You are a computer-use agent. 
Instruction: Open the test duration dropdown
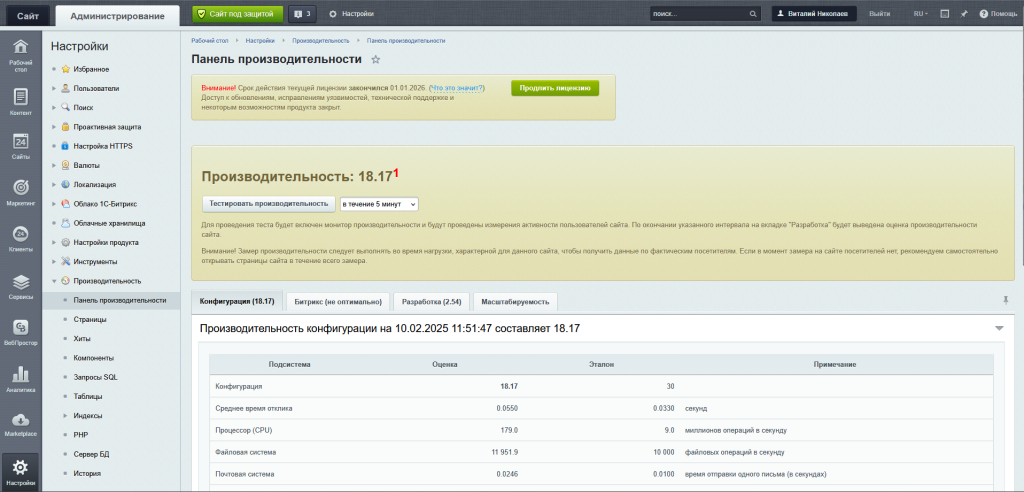coord(379,204)
